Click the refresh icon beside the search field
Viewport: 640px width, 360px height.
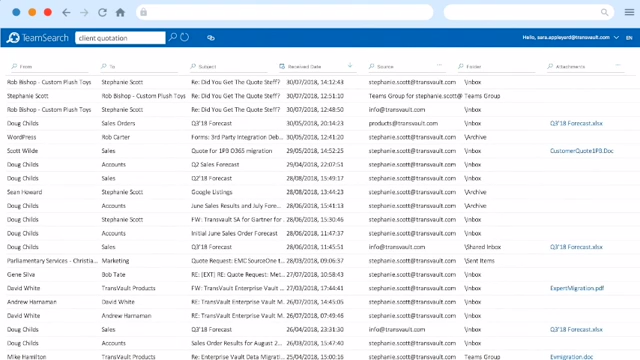tap(184, 37)
